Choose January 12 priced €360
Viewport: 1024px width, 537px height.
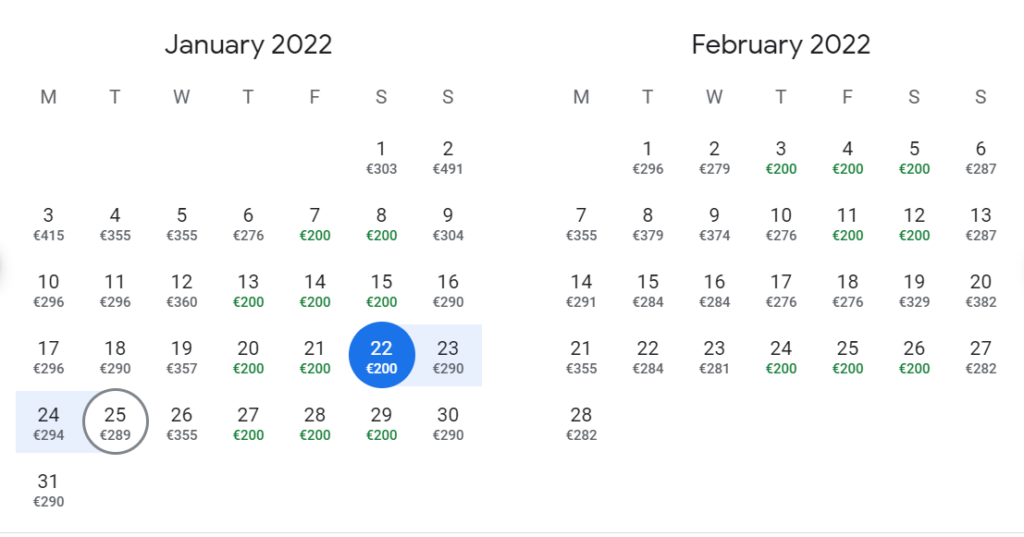pos(181,290)
